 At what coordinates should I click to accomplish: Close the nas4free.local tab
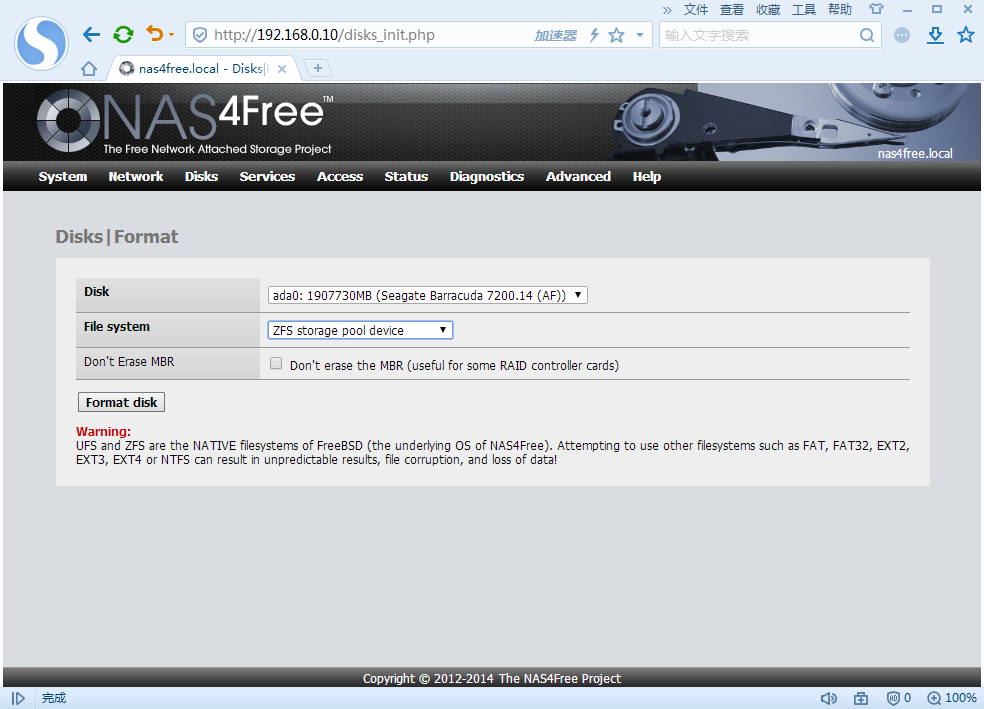pos(282,69)
